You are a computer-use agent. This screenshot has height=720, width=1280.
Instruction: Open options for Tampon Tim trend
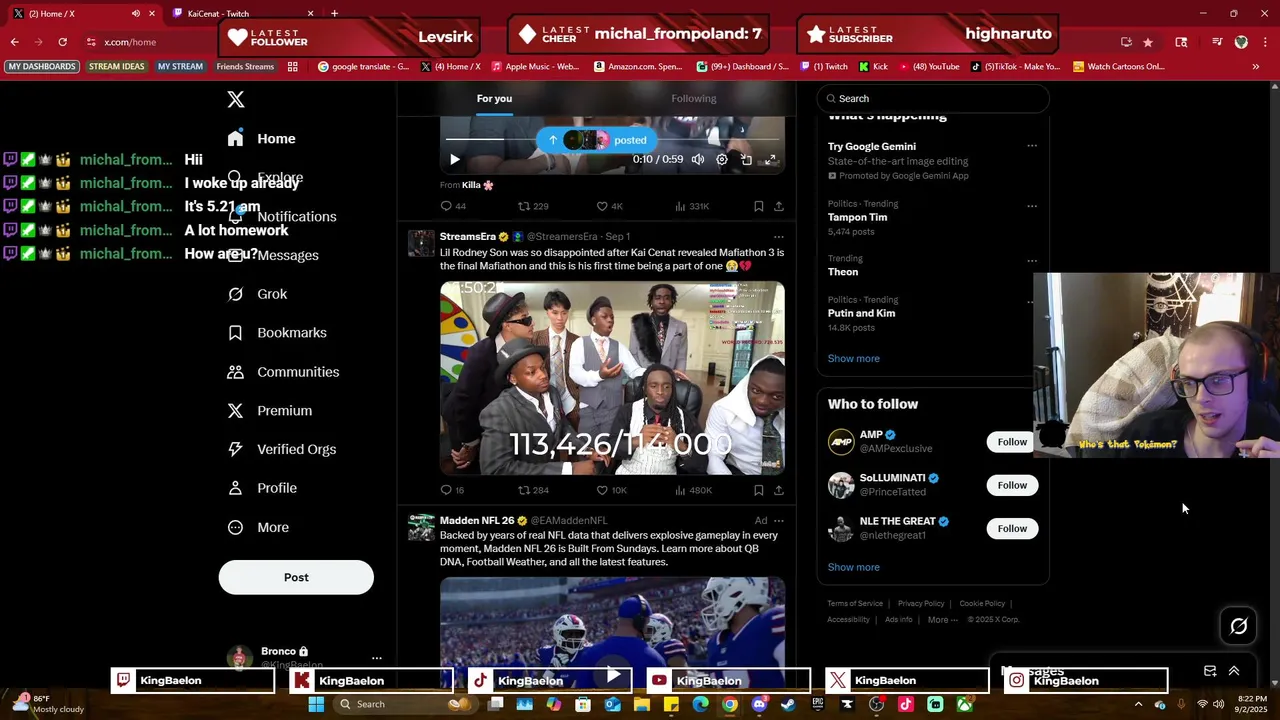click(1032, 206)
